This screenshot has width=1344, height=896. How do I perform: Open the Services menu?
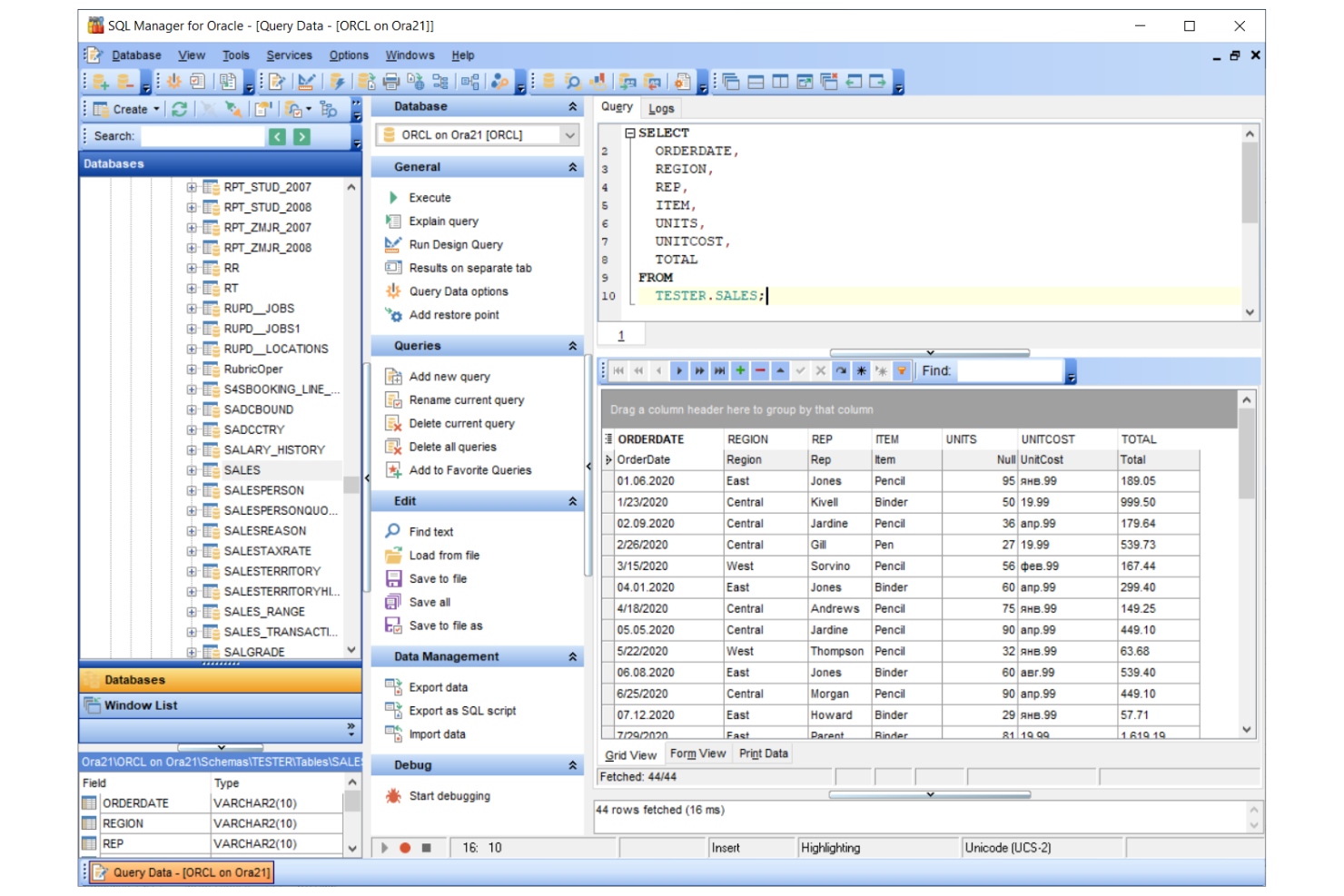[290, 55]
